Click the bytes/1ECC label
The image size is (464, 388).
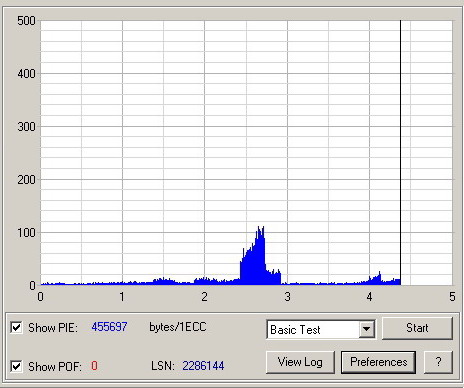(x=178, y=327)
